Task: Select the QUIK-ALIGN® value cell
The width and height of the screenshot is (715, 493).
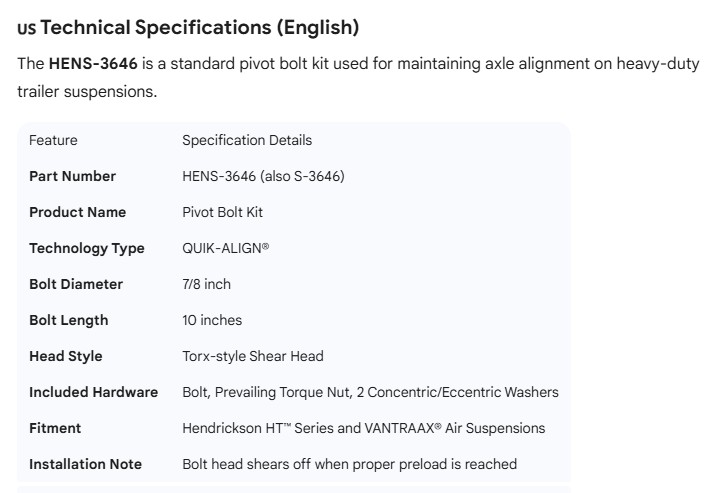Action: [225, 248]
